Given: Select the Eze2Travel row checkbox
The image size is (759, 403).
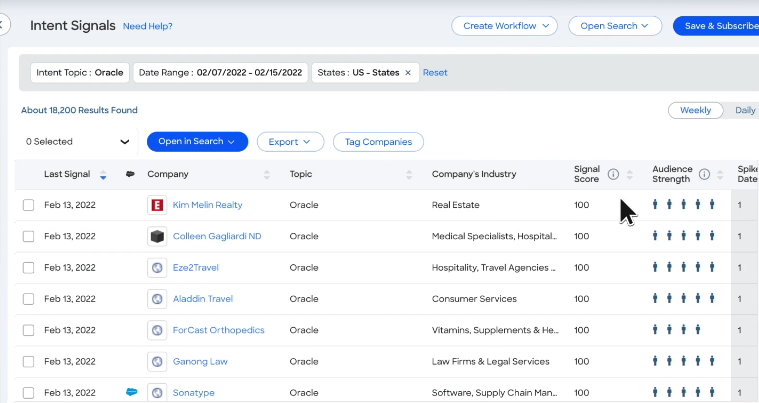Looking at the screenshot, I should click(x=29, y=268).
